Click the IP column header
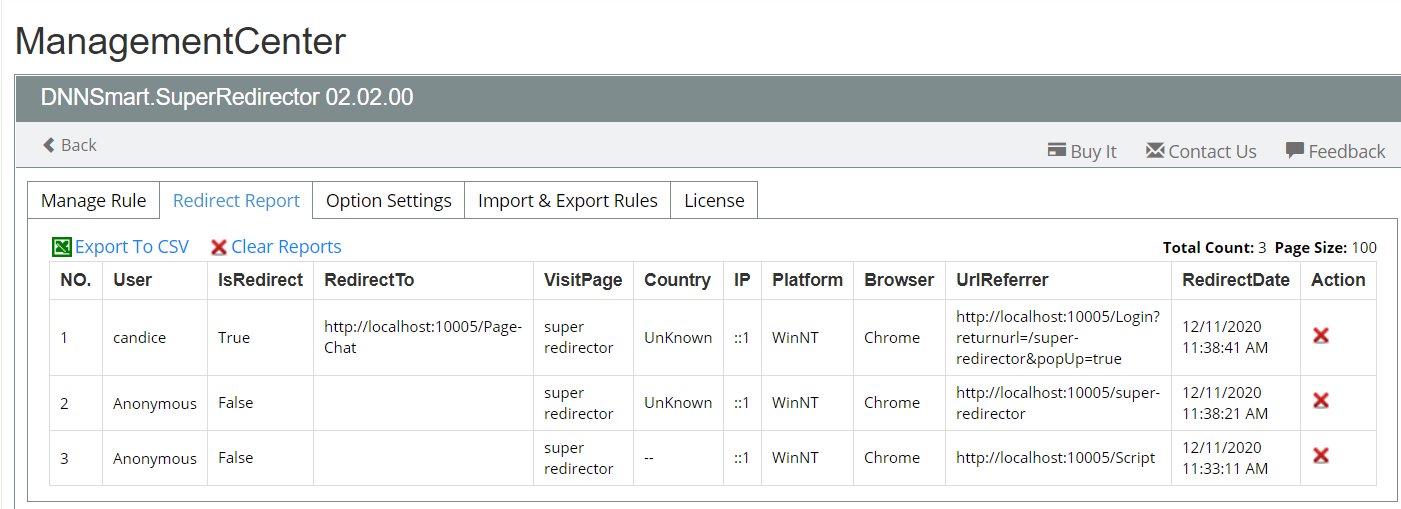Screen dimensions: 1401x509 point(742,280)
